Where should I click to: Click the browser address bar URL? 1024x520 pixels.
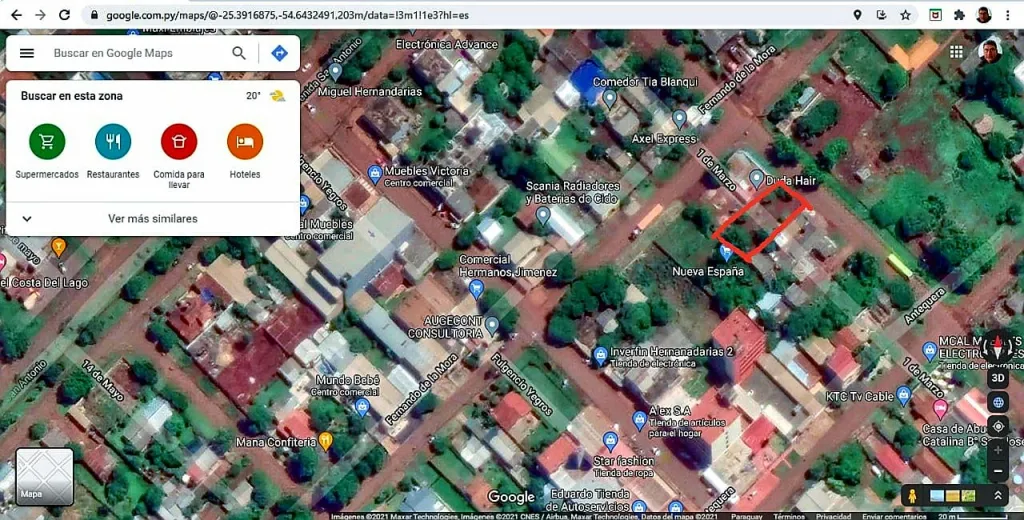[x=287, y=15]
